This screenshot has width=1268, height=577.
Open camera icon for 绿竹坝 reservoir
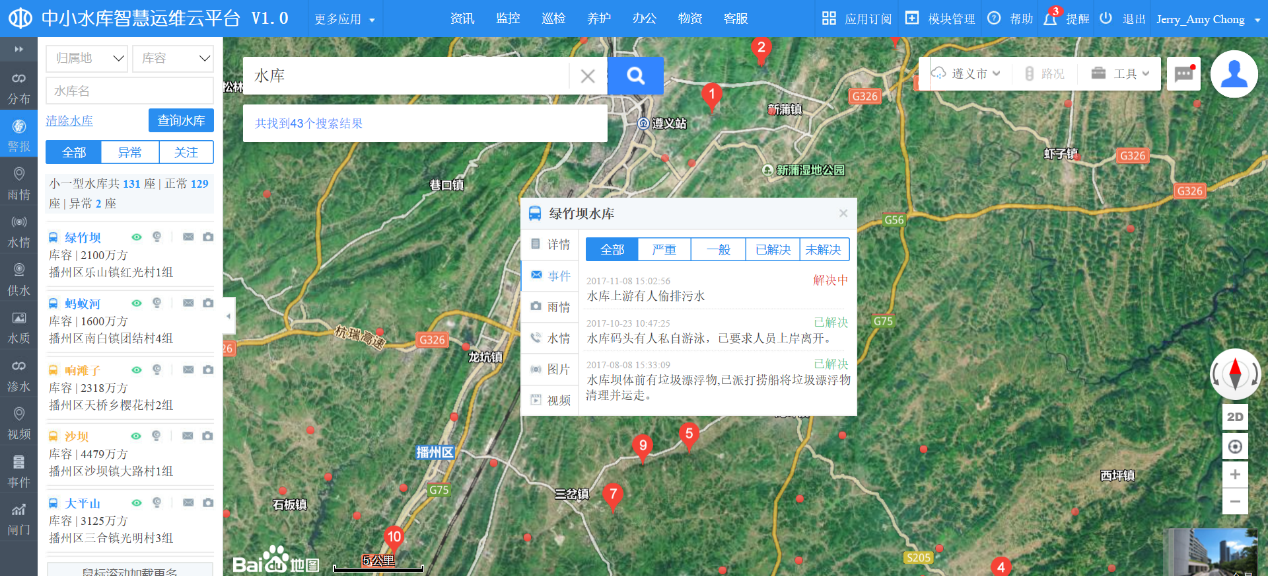[x=208, y=237]
